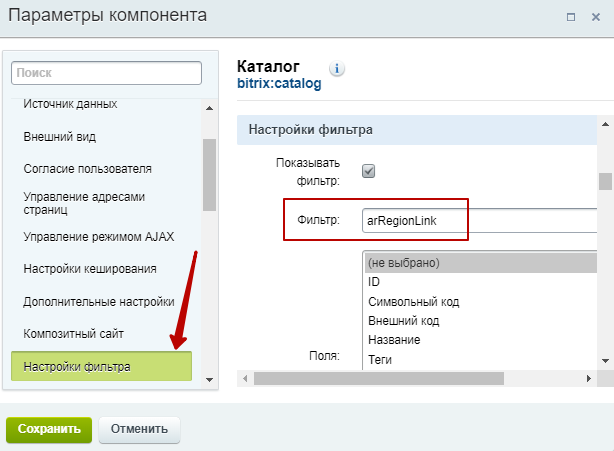Click the settings panel scroll-up arrow
Screen dimensions: 614x451
pyautogui.click(x=605, y=124)
